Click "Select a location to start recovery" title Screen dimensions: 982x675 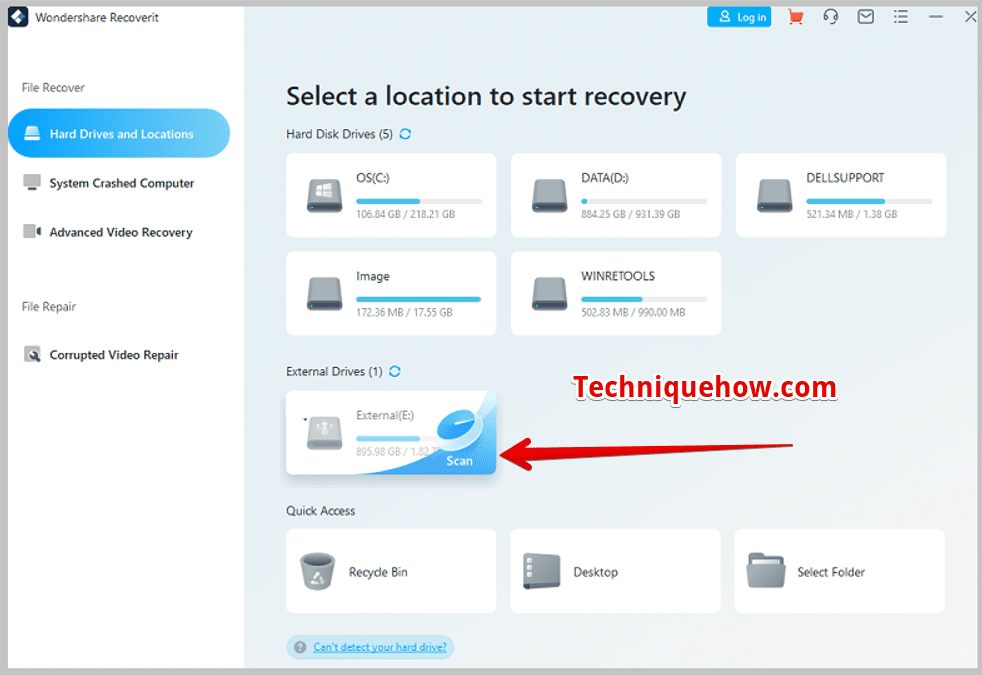pyautogui.click(x=486, y=97)
